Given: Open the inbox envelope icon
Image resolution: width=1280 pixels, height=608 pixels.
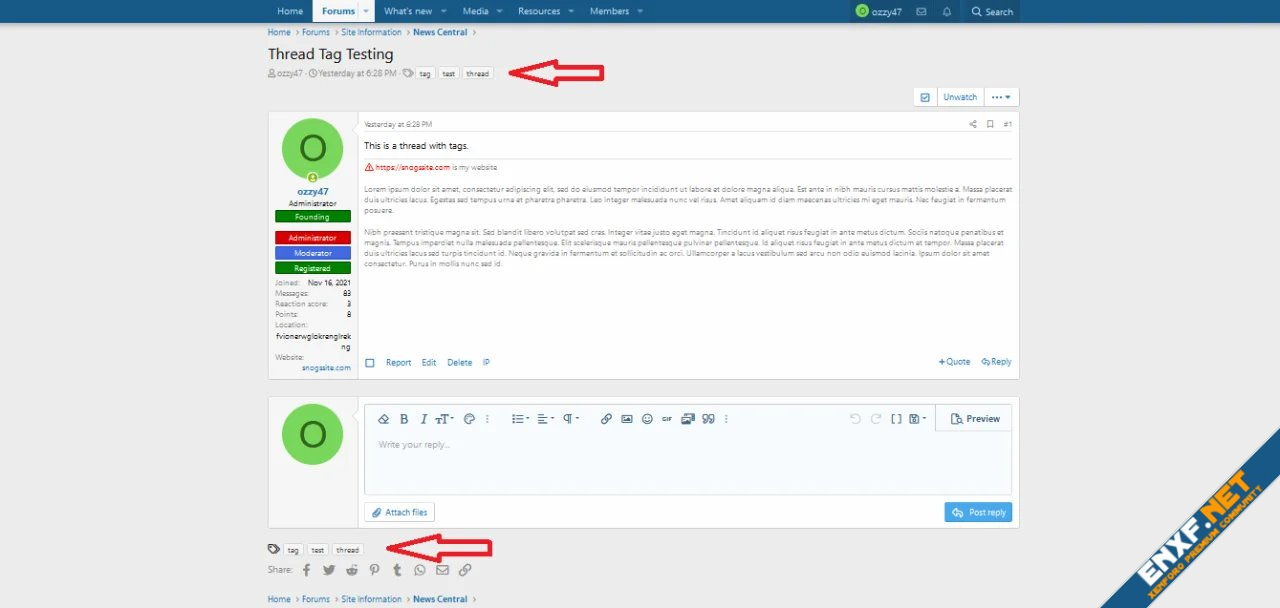Looking at the screenshot, I should (921, 12).
